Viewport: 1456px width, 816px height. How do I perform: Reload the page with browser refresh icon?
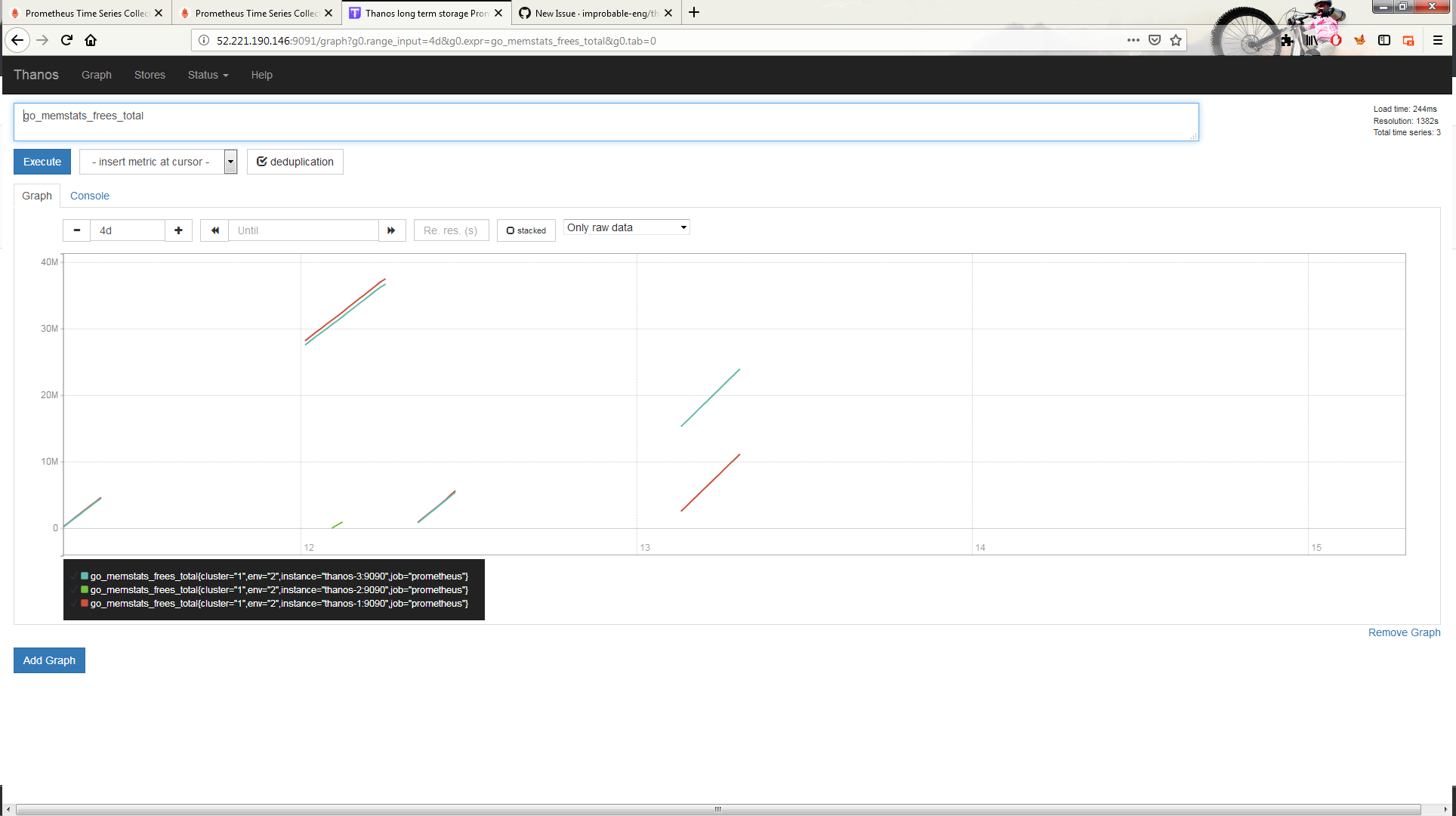click(66, 41)
